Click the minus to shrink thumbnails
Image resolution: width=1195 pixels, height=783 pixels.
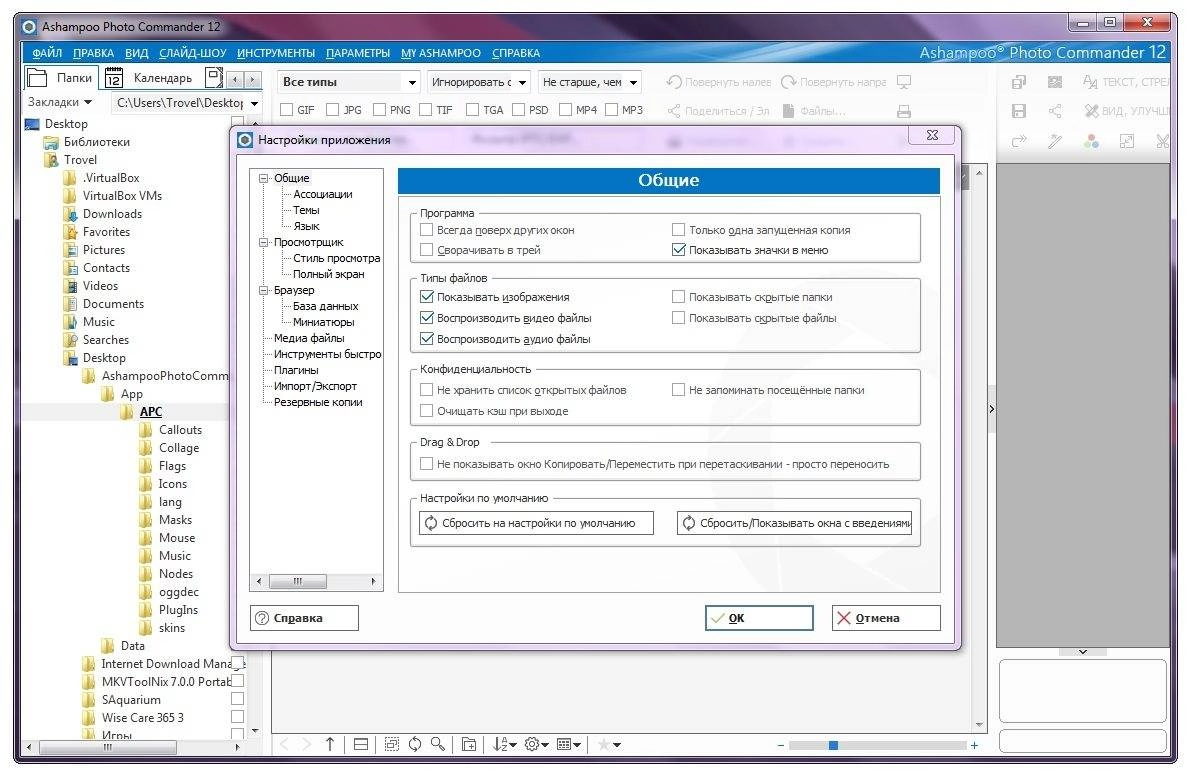point(780,745)
